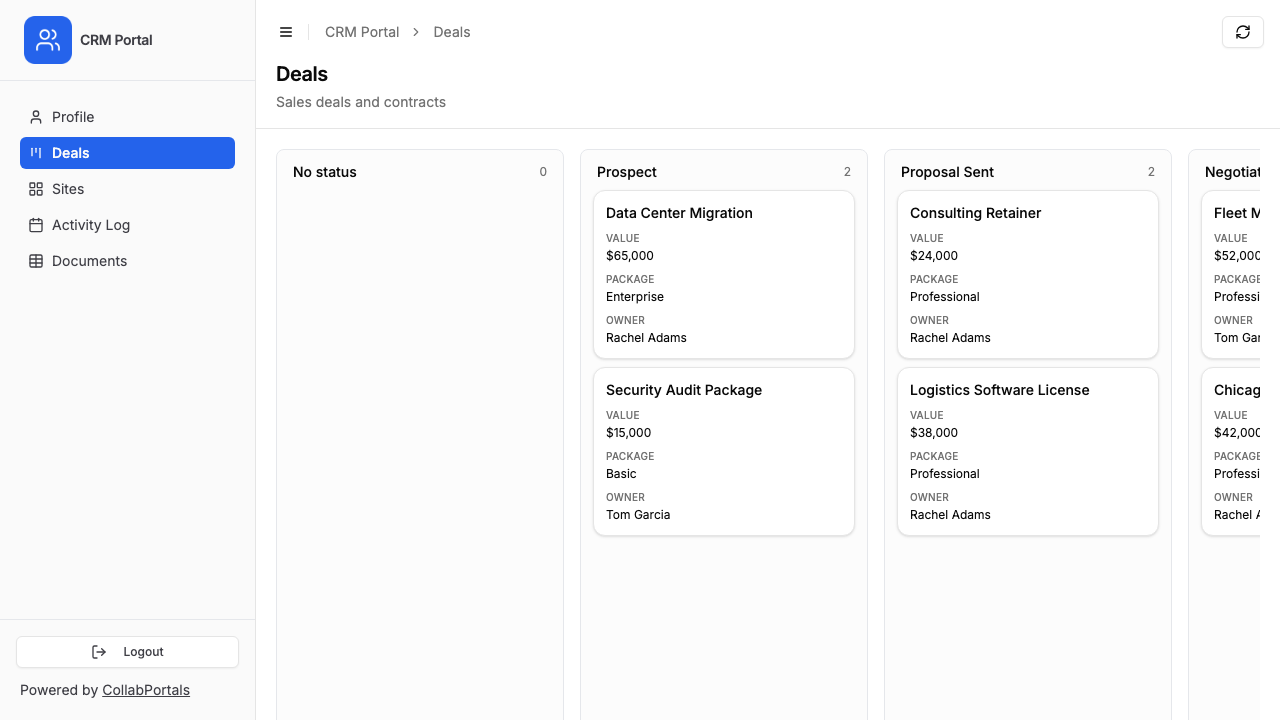Open the Data Center Migration deal card
The image size is (1280, 720).
coord(724,275)
